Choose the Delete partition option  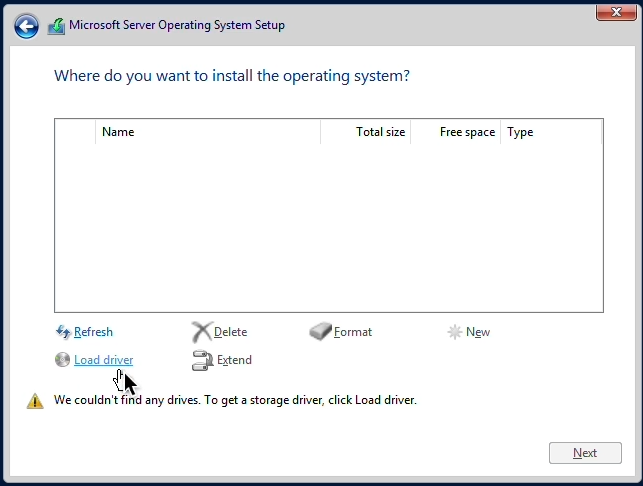(230, 332)
